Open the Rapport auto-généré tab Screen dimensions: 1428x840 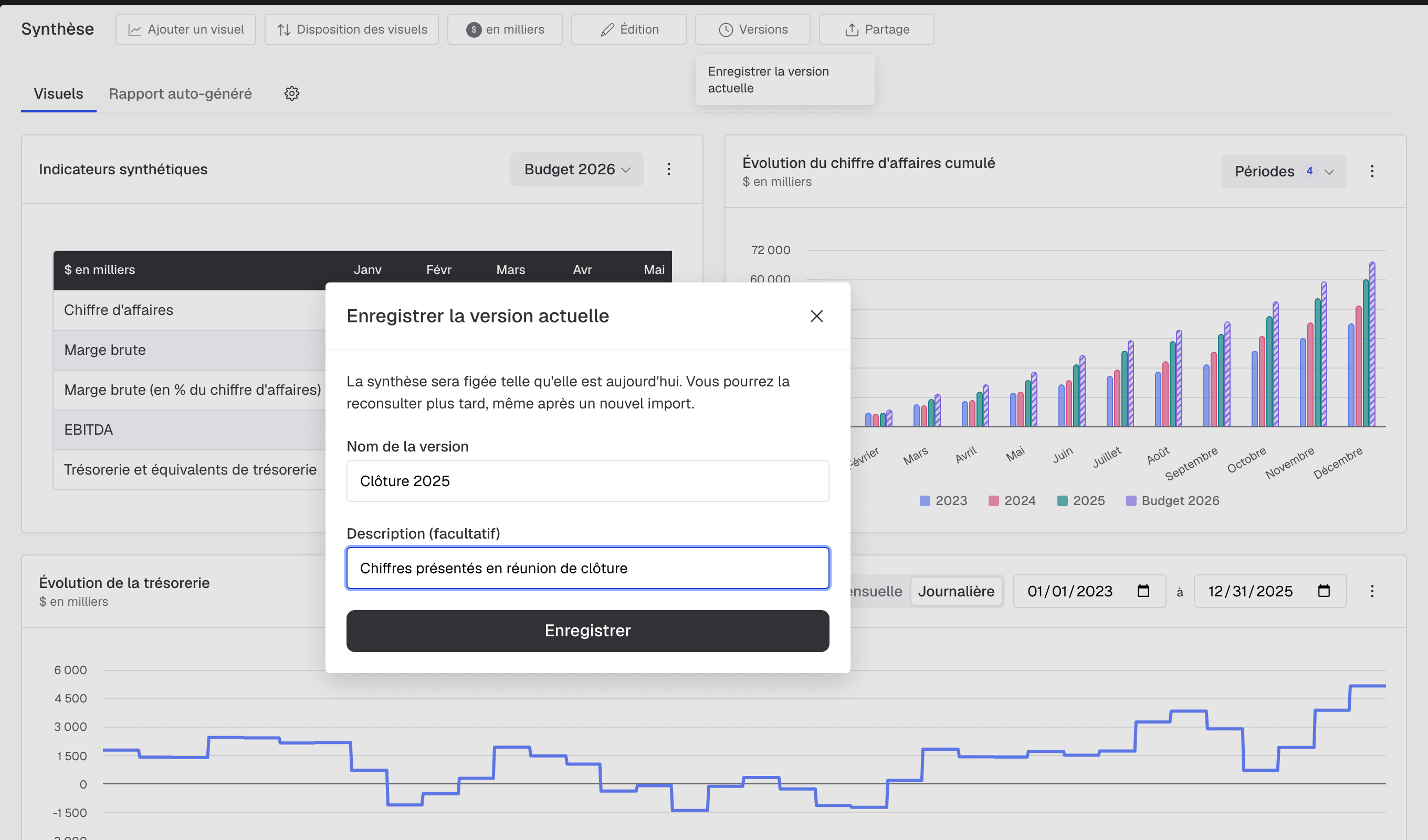pos(180,93)
